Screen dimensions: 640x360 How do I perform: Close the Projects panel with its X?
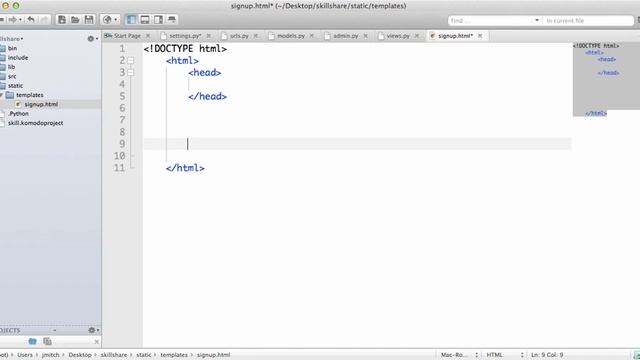click(x=96, y=342)
